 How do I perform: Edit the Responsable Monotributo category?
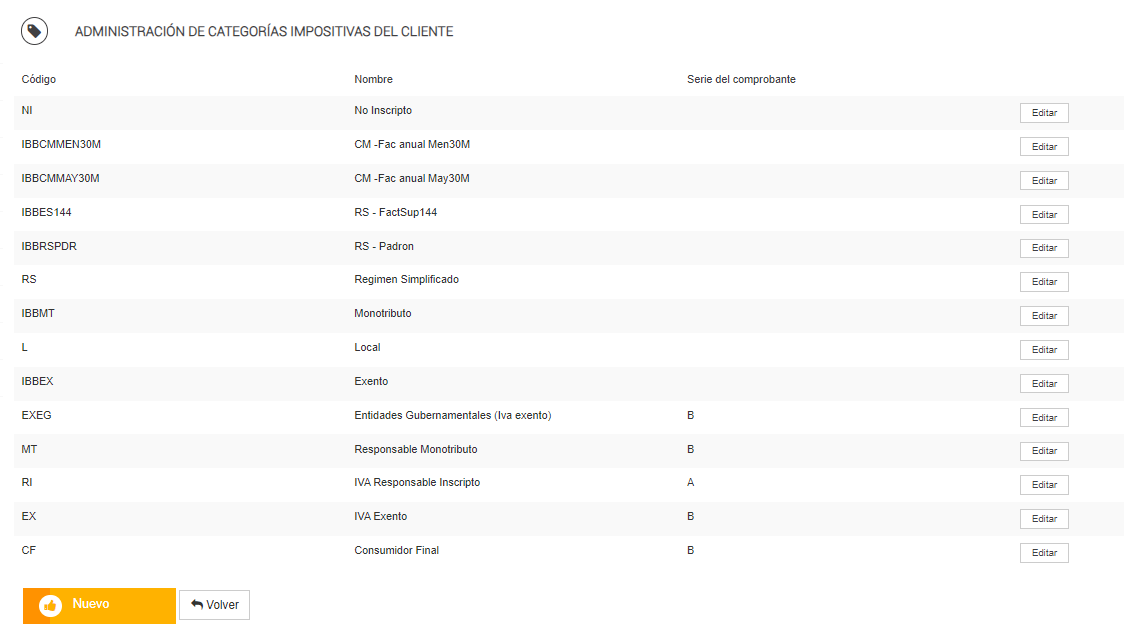[1044, 451]
